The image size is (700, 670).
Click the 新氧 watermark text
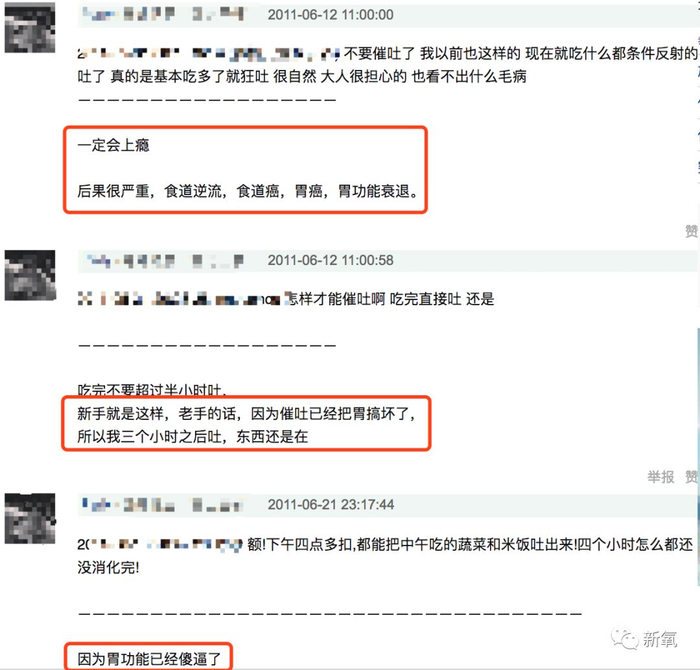(660, 639)
